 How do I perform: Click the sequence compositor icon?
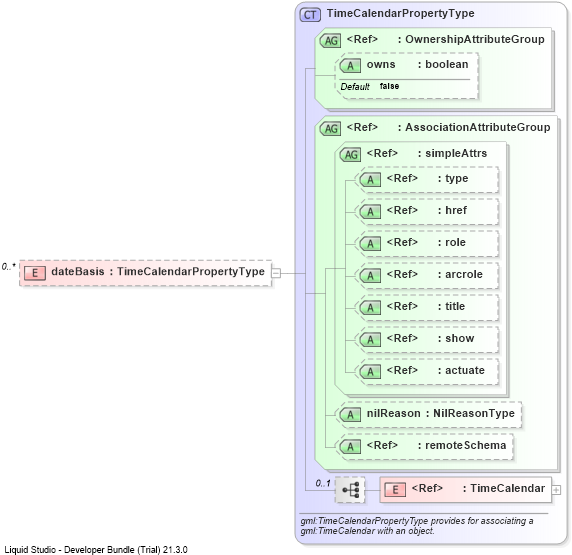tap(350, 490)
